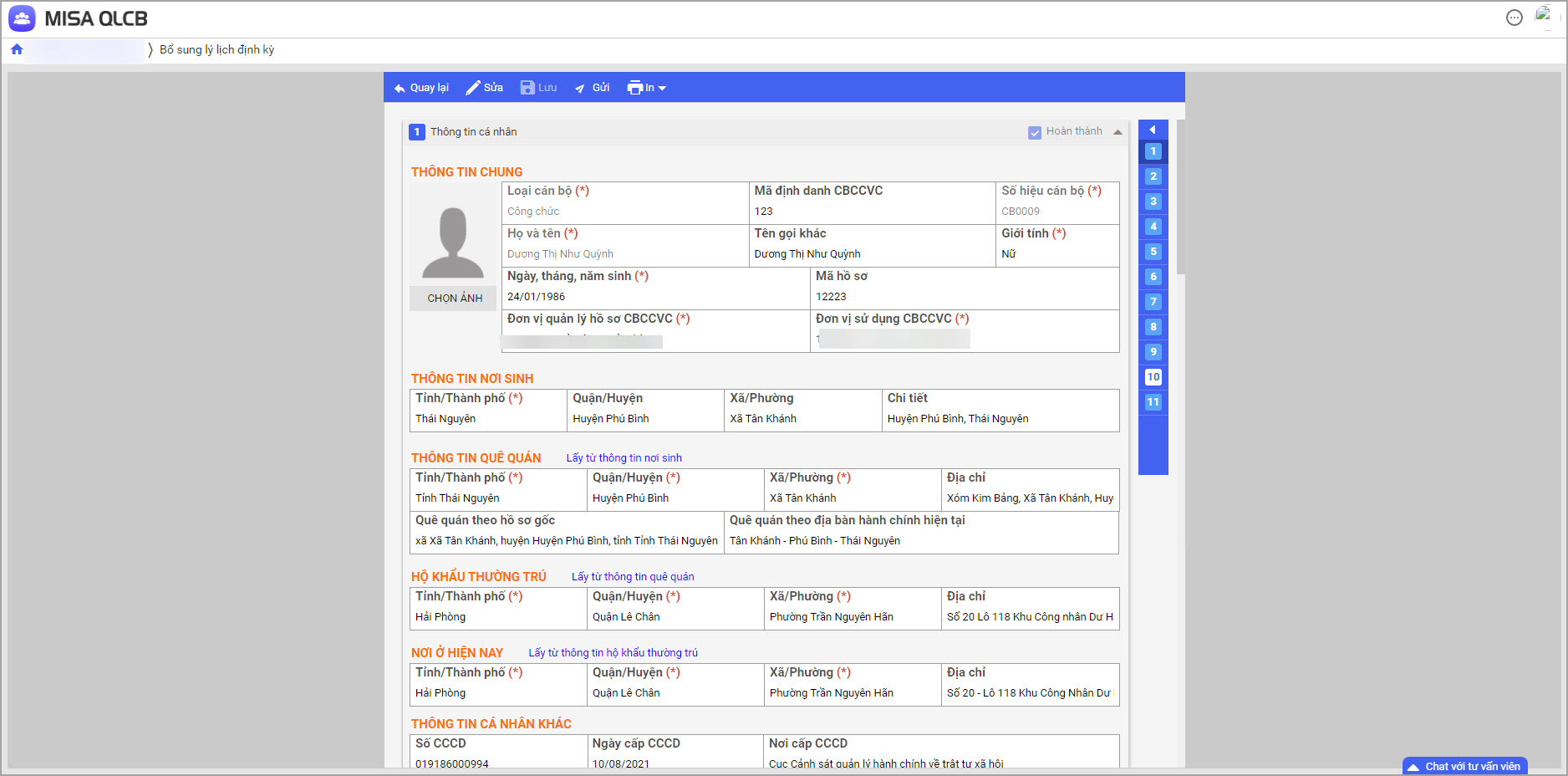Click the MISA QLCB app logo
The image size is (1568, 776).
22,18
